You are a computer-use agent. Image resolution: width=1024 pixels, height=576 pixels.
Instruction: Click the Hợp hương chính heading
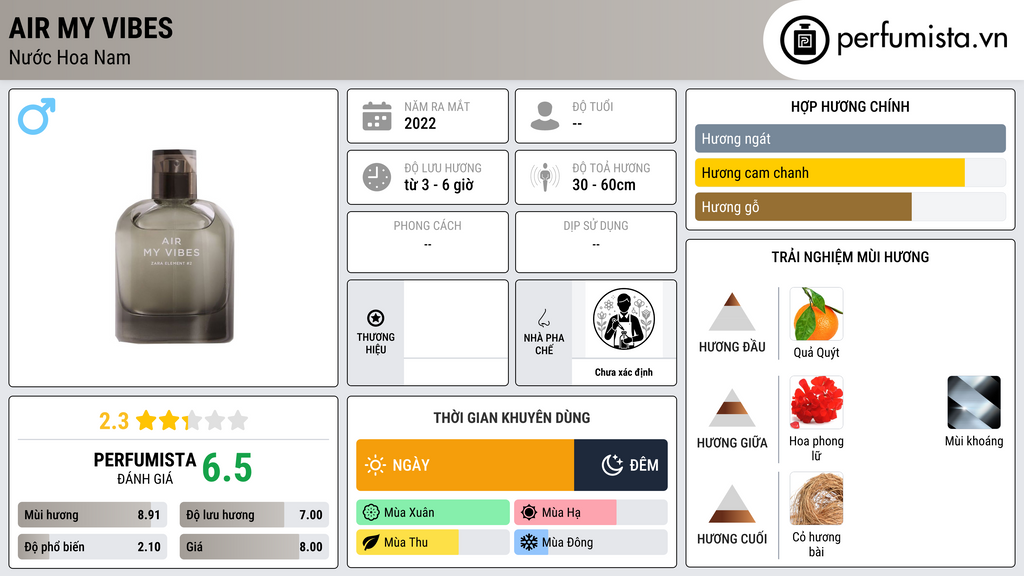pos(850,106)
